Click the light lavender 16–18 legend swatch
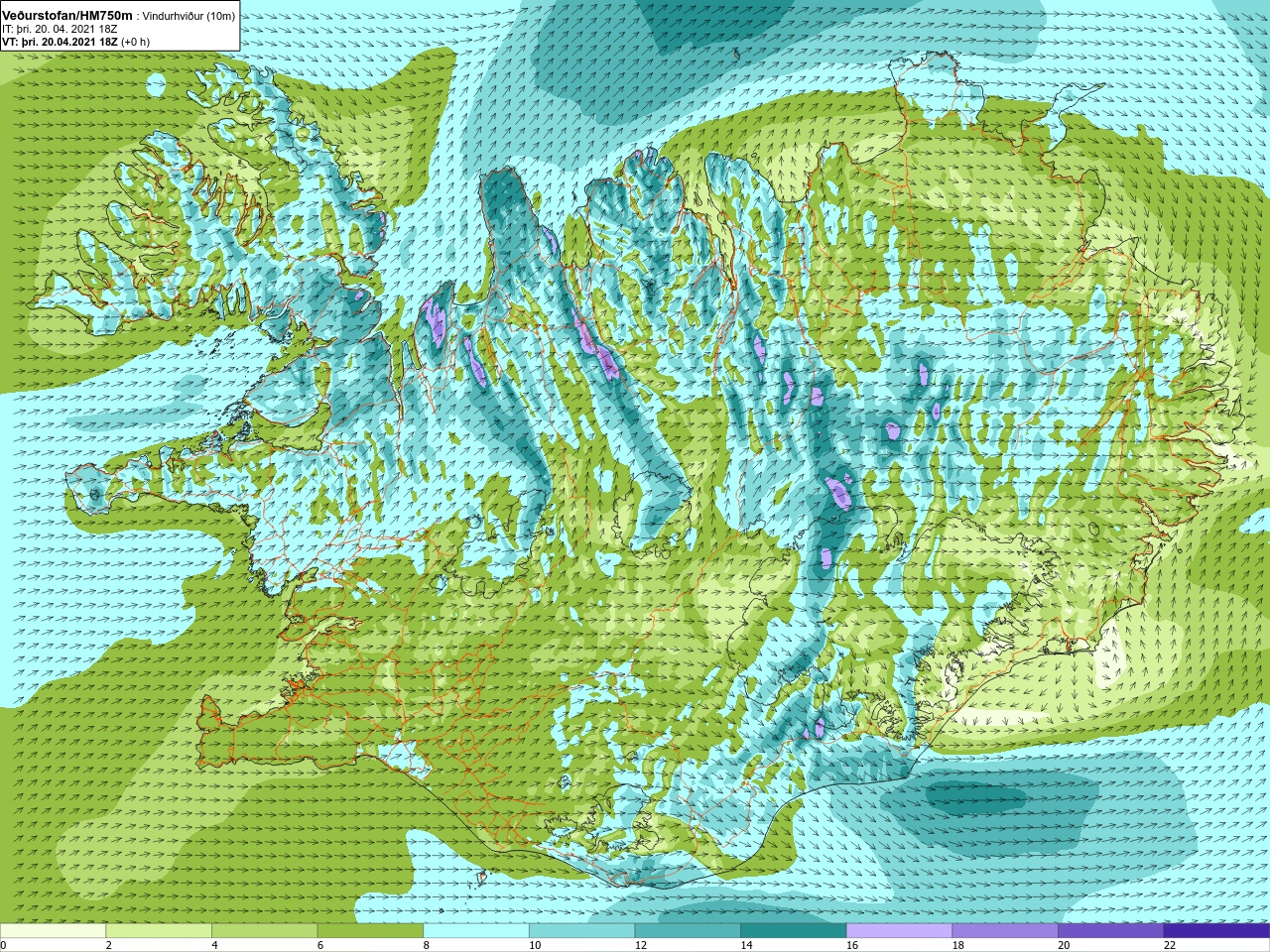This screenshot has height=952, width=1270. click(x=899, y=931)
